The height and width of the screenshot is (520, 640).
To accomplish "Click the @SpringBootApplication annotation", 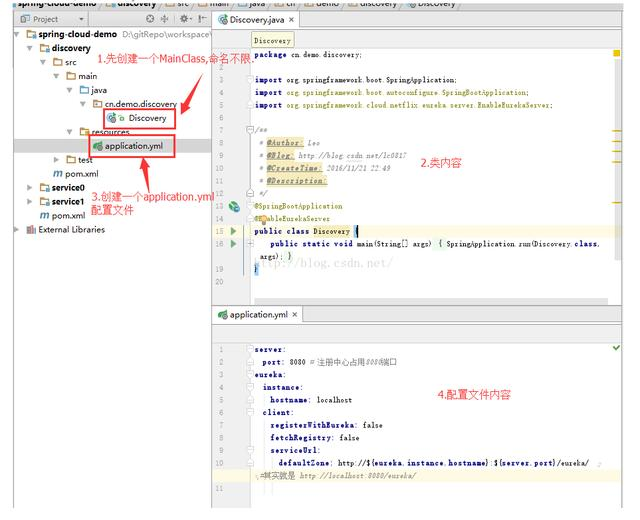I will 298,206.
